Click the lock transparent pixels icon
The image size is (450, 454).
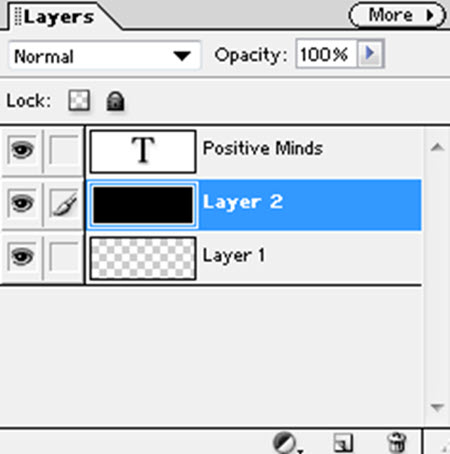coord(79,100)
